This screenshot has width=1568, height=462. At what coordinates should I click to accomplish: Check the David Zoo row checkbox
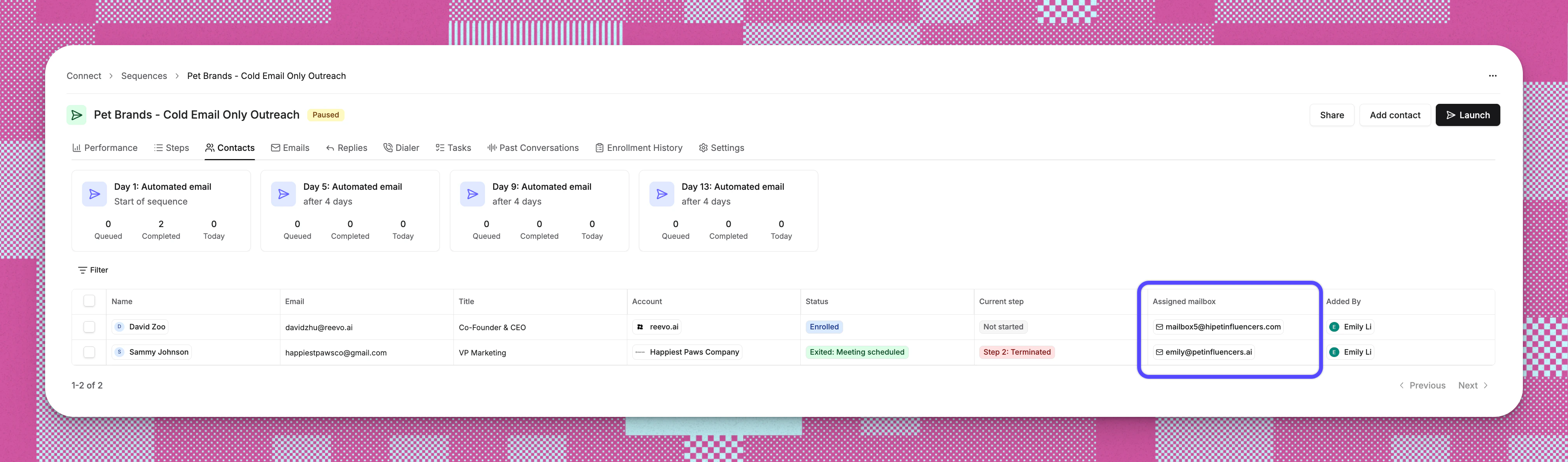(x=89, y=327)
